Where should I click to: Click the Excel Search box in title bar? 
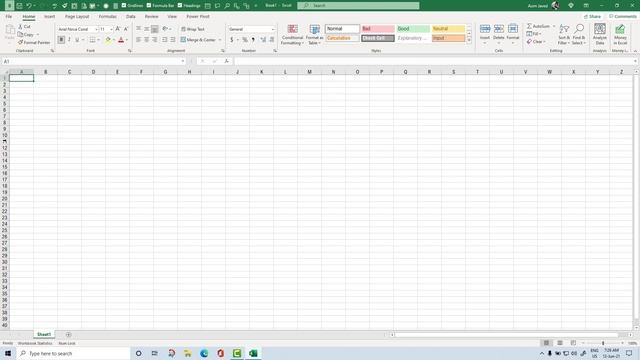[358, 5]
